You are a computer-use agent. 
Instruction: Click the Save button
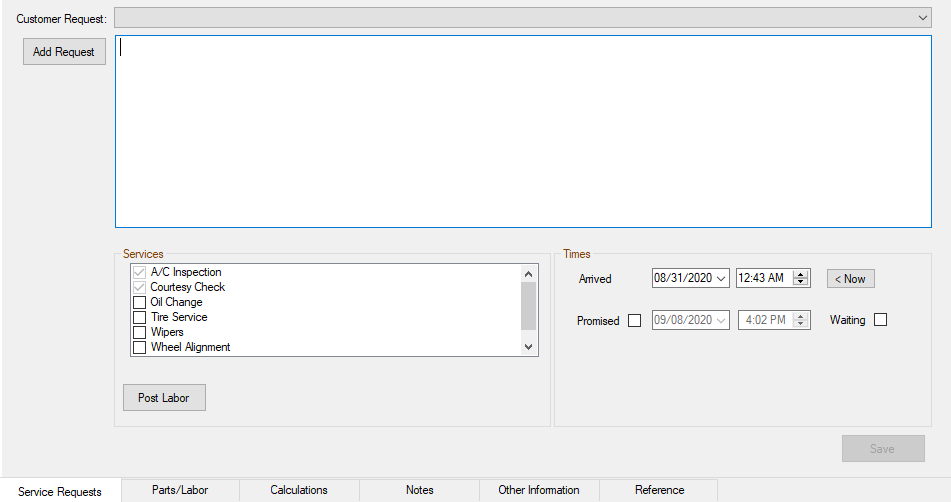click(883, 449)
